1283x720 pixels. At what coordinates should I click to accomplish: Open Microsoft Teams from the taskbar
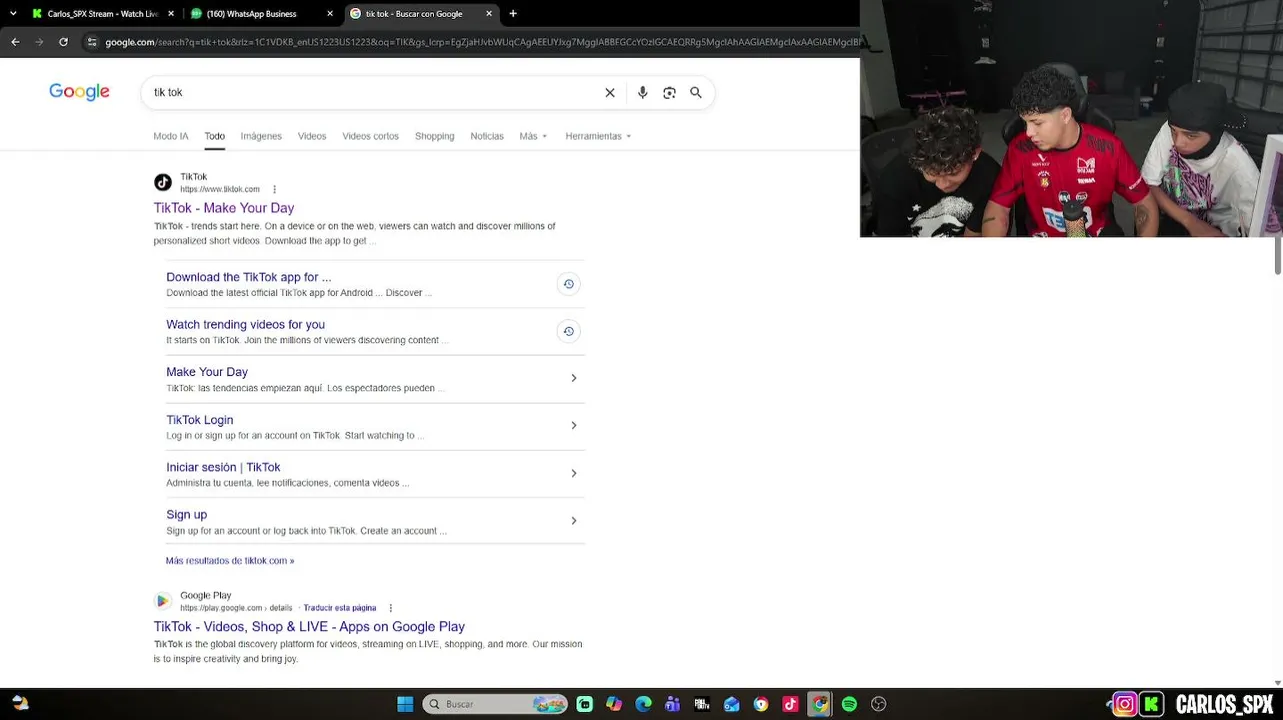672,704
